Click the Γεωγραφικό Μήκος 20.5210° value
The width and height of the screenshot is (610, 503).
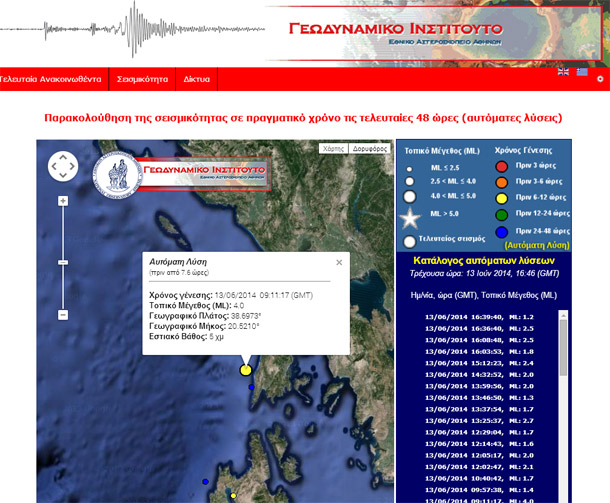pos(244,326)
